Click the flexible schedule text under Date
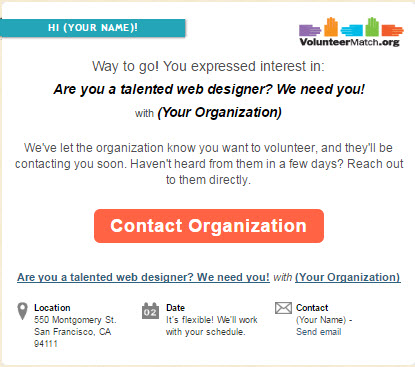 (212, 326)
